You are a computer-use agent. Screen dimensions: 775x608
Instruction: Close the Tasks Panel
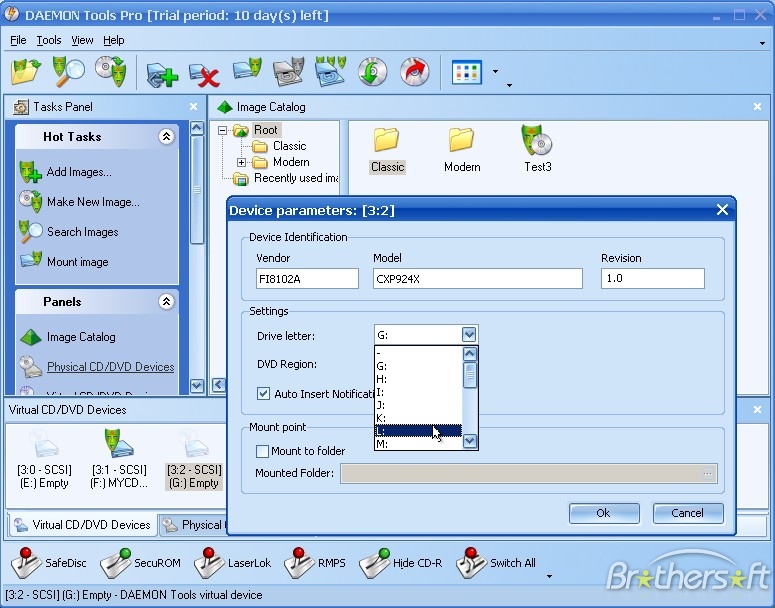pyautogui.click(x=193, y=107)
